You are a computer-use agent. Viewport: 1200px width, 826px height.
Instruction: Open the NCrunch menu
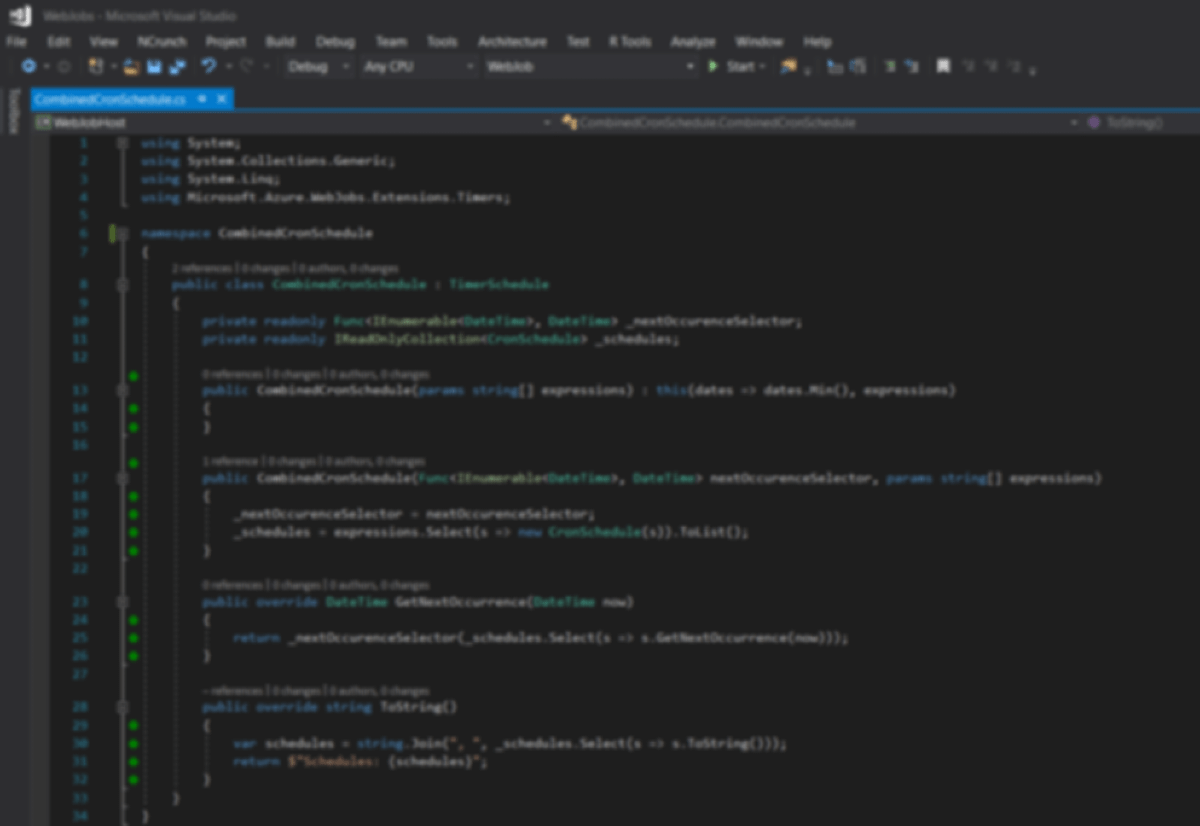(x=162, y=42)
